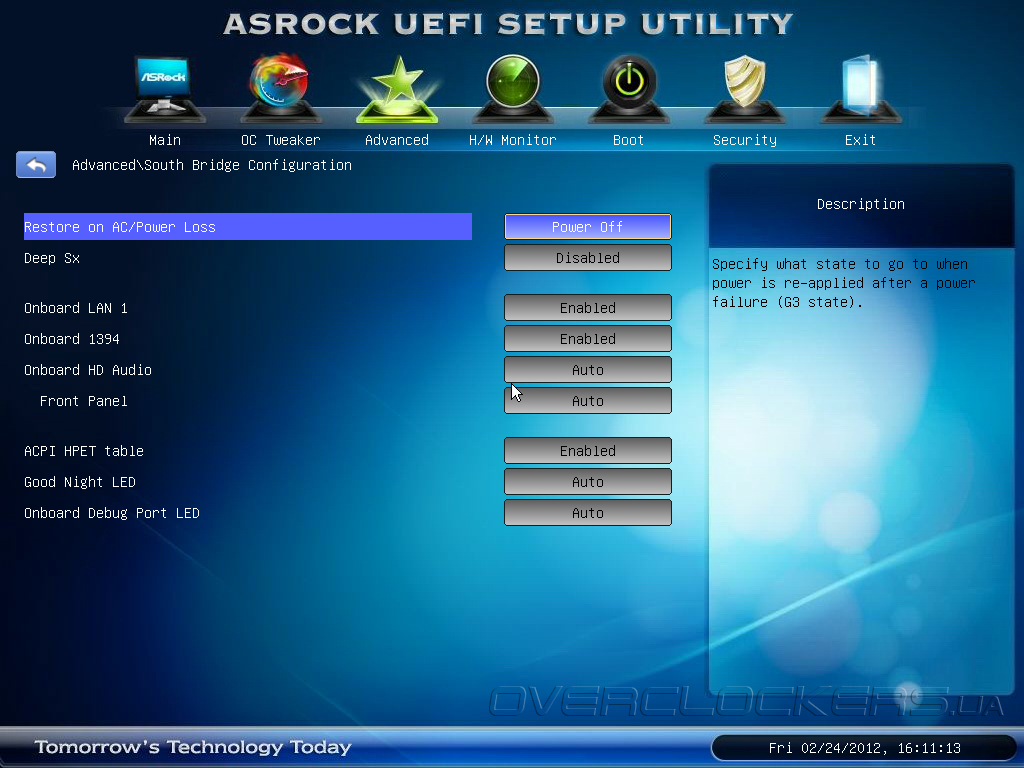The width and height of the screenshot is (1024, 768).
Task: Select the Advanced green star icon
Action: click(397, 89)
